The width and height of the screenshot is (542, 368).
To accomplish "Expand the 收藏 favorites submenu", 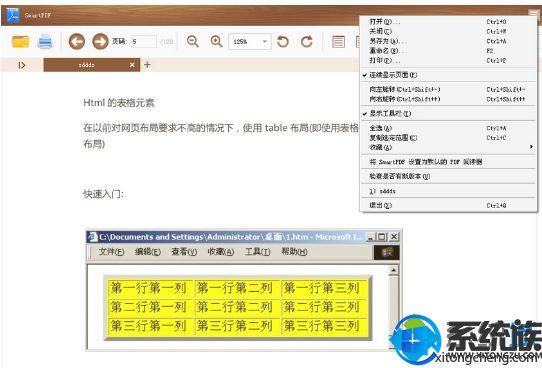I will [x=449, y=148].
